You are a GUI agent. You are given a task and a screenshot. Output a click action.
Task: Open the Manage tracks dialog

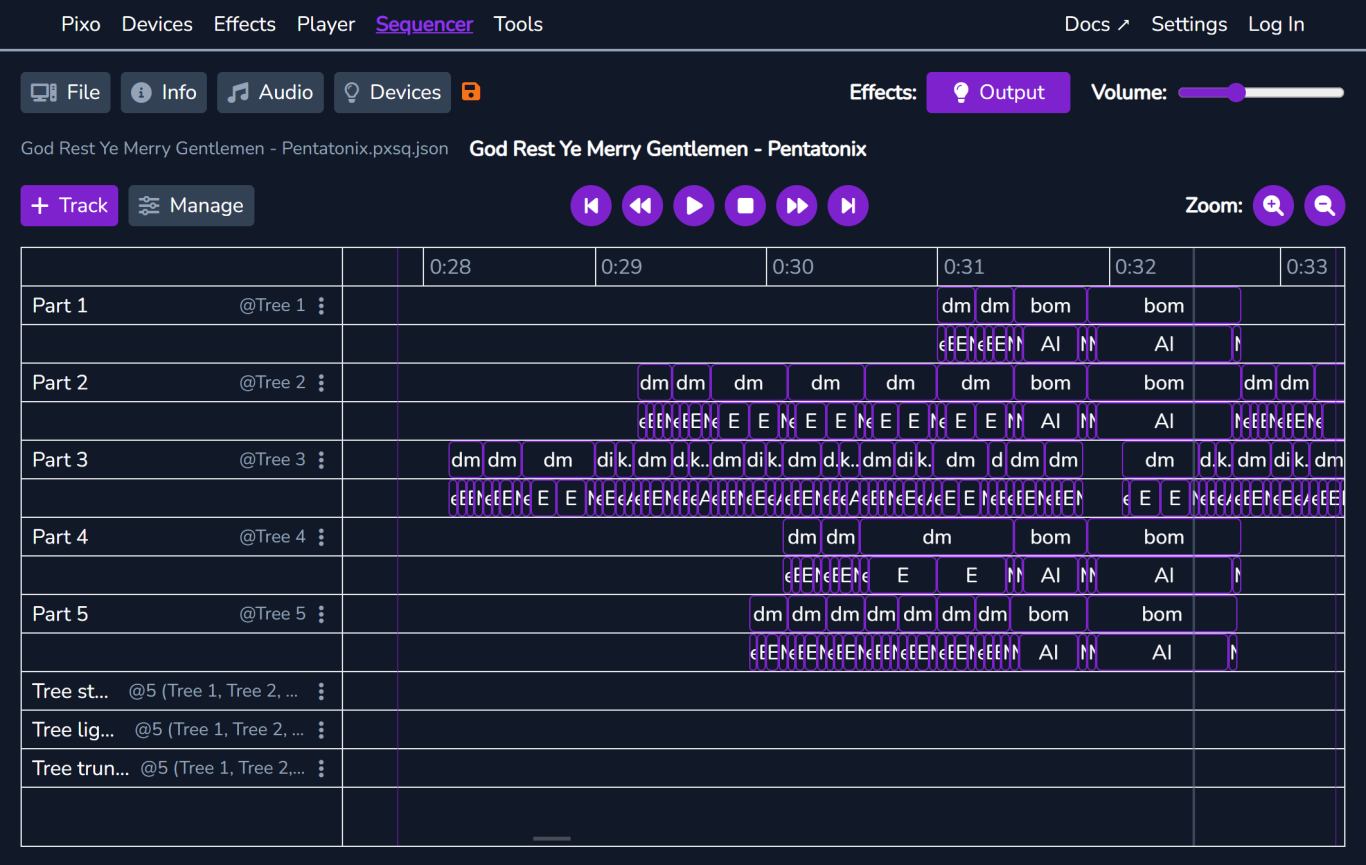point(191,205)
